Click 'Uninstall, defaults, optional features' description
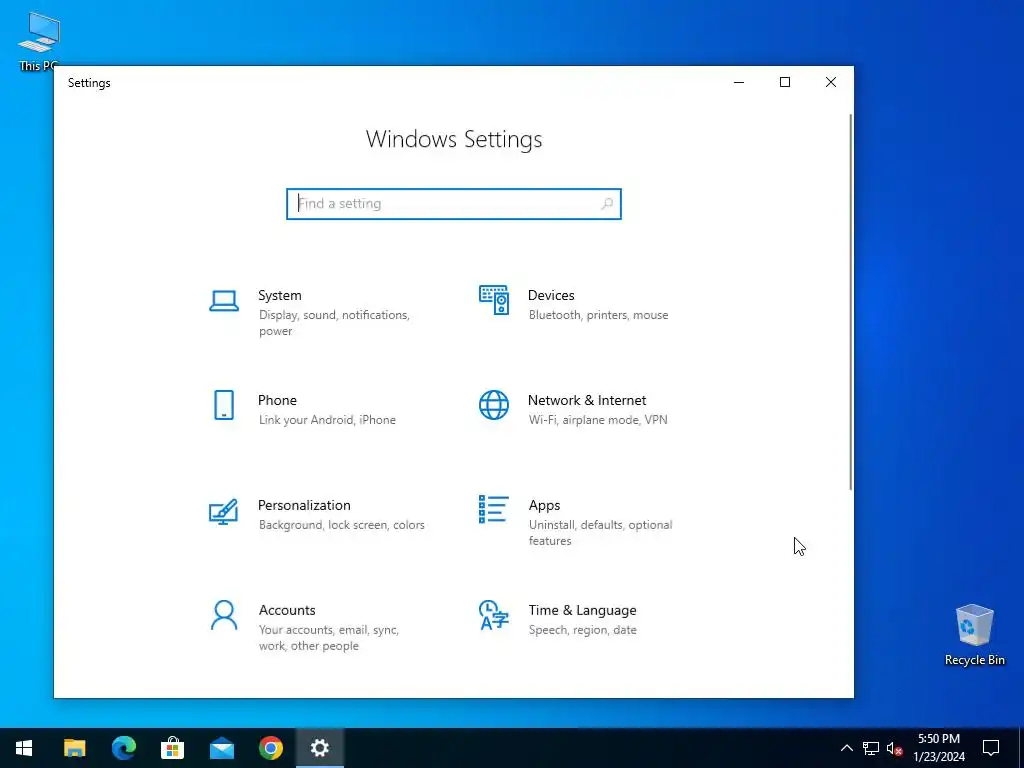Screen dimensions: 1024x768 point(601,533)
